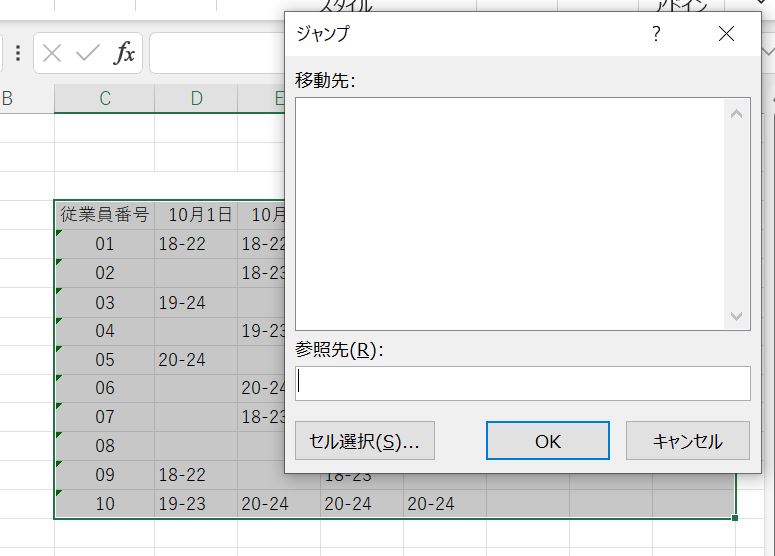
Task: Click inside the empty 移動先 list box
Action: point(510,214)
